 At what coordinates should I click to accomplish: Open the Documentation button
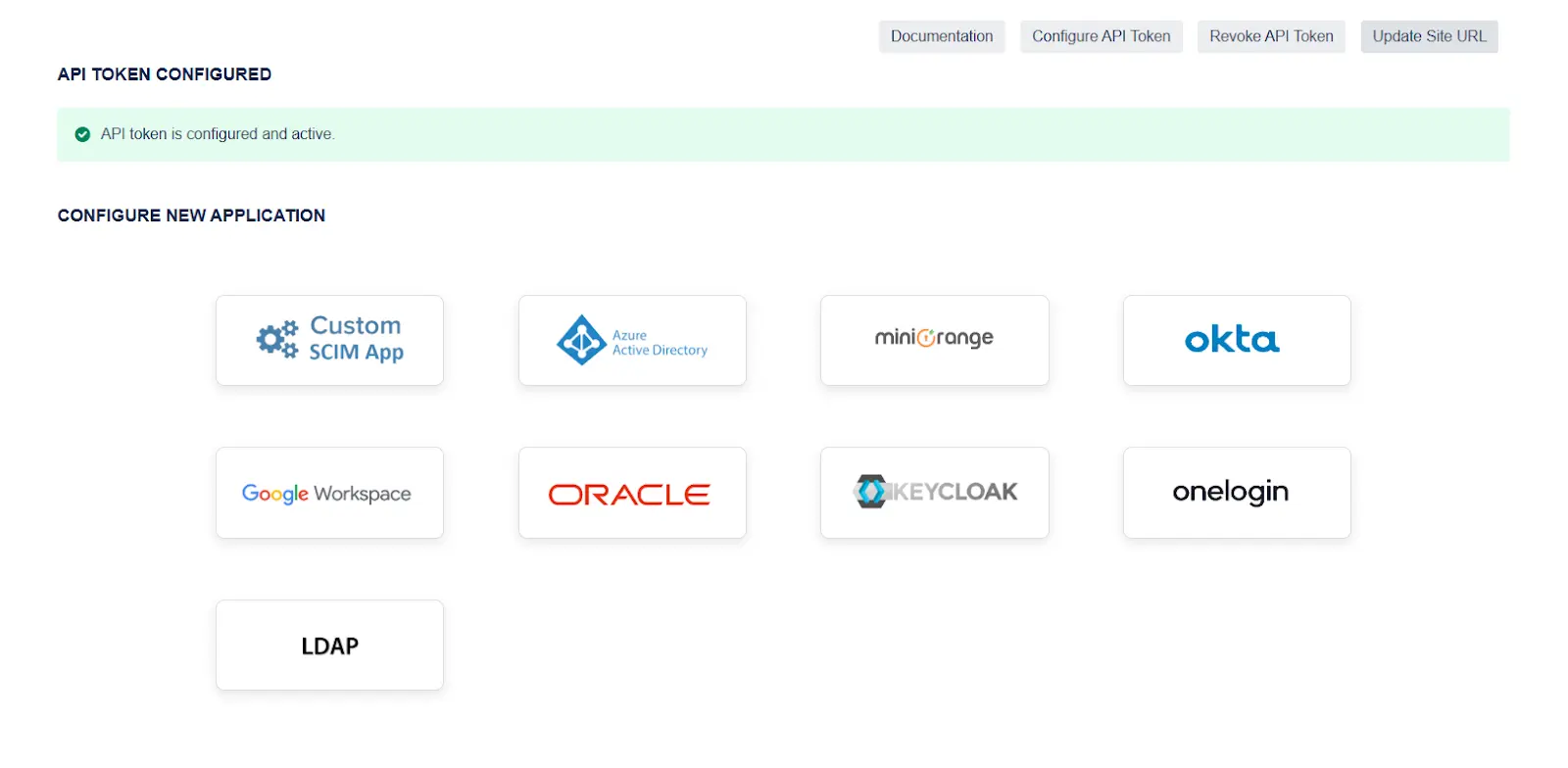(941, 36)
